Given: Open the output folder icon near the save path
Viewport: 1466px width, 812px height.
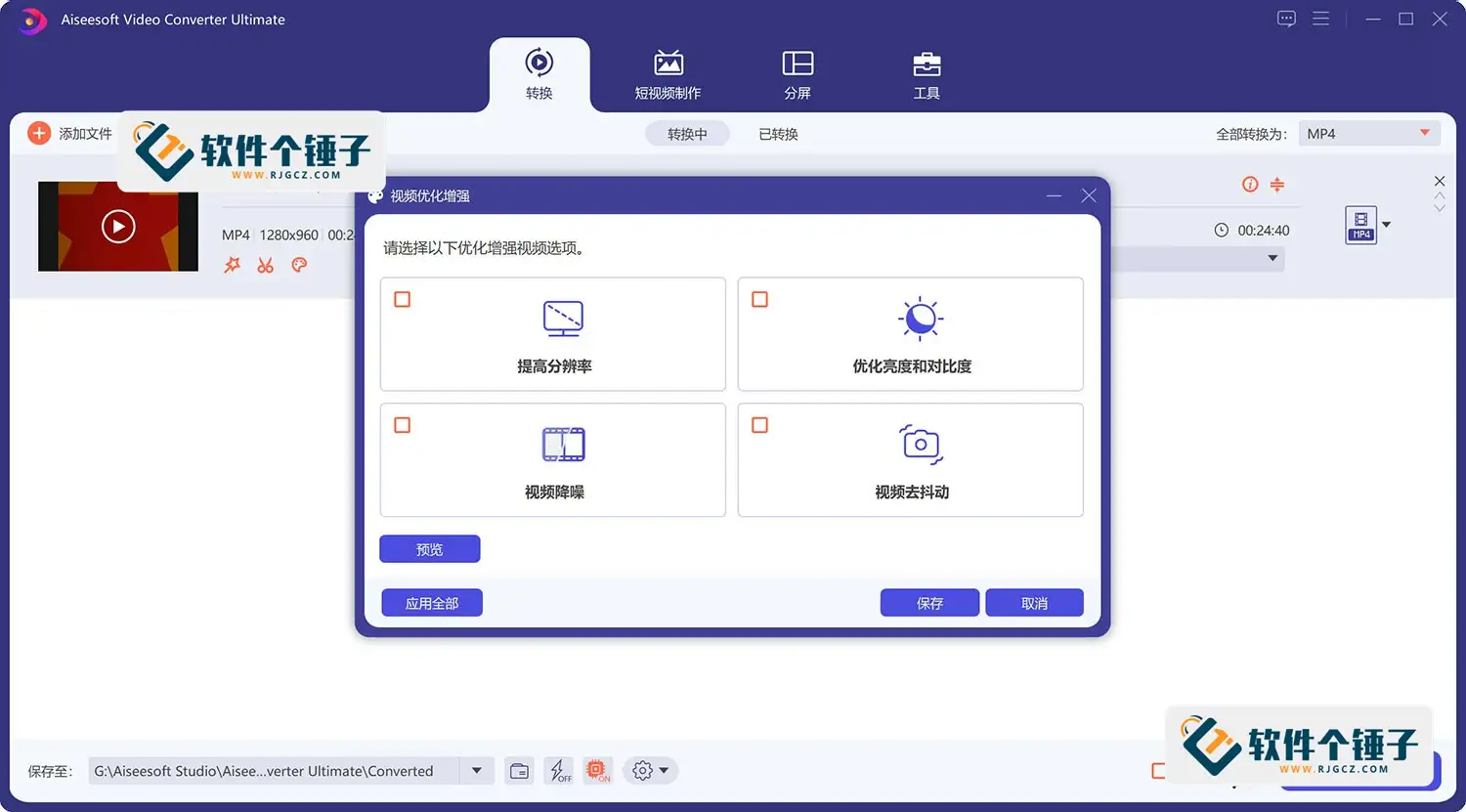Looking at the screenshot, I should coord(519,770).
